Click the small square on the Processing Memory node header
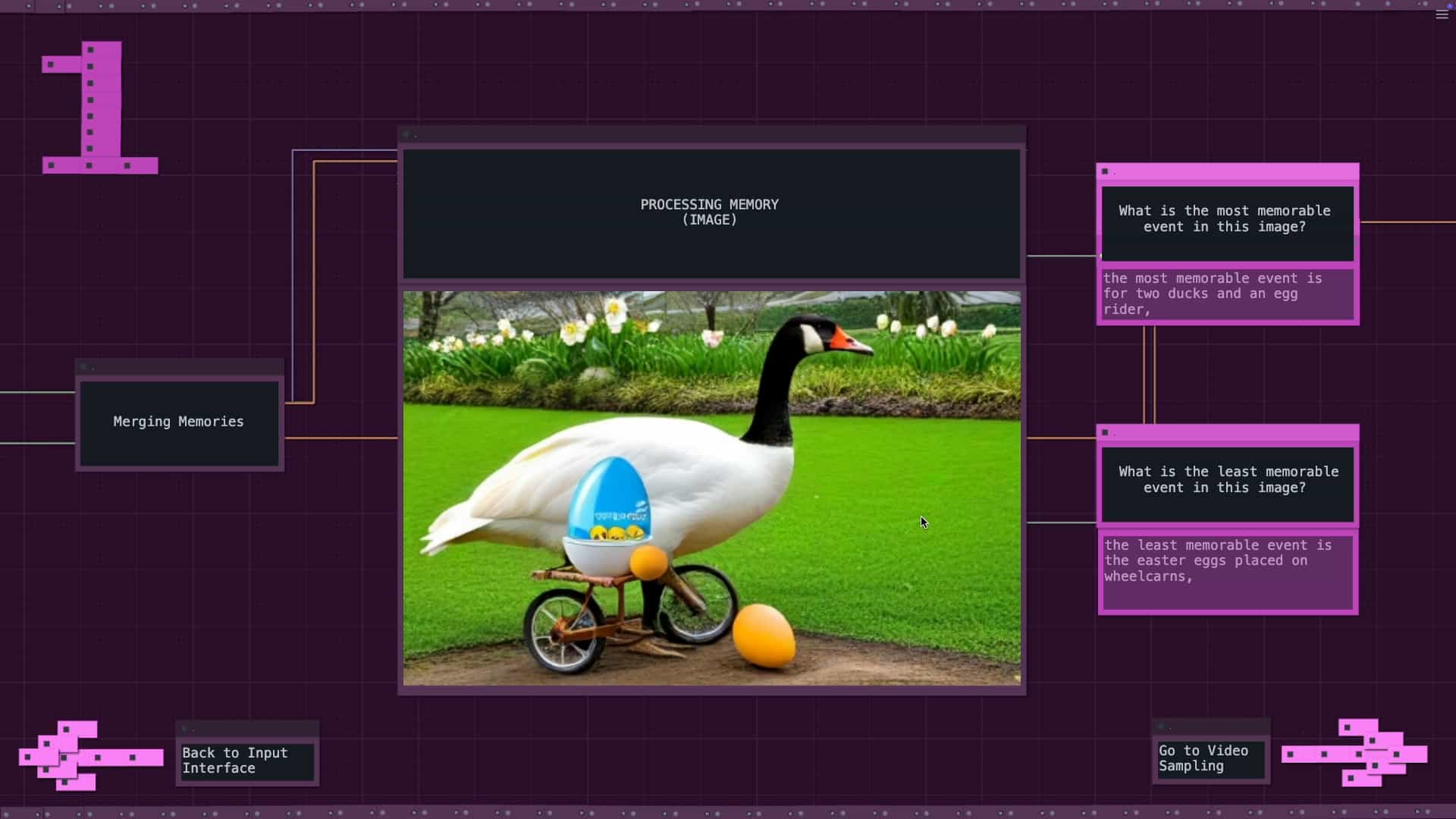1456x819 pixels. pyautogui.click(x=406, y=134)
